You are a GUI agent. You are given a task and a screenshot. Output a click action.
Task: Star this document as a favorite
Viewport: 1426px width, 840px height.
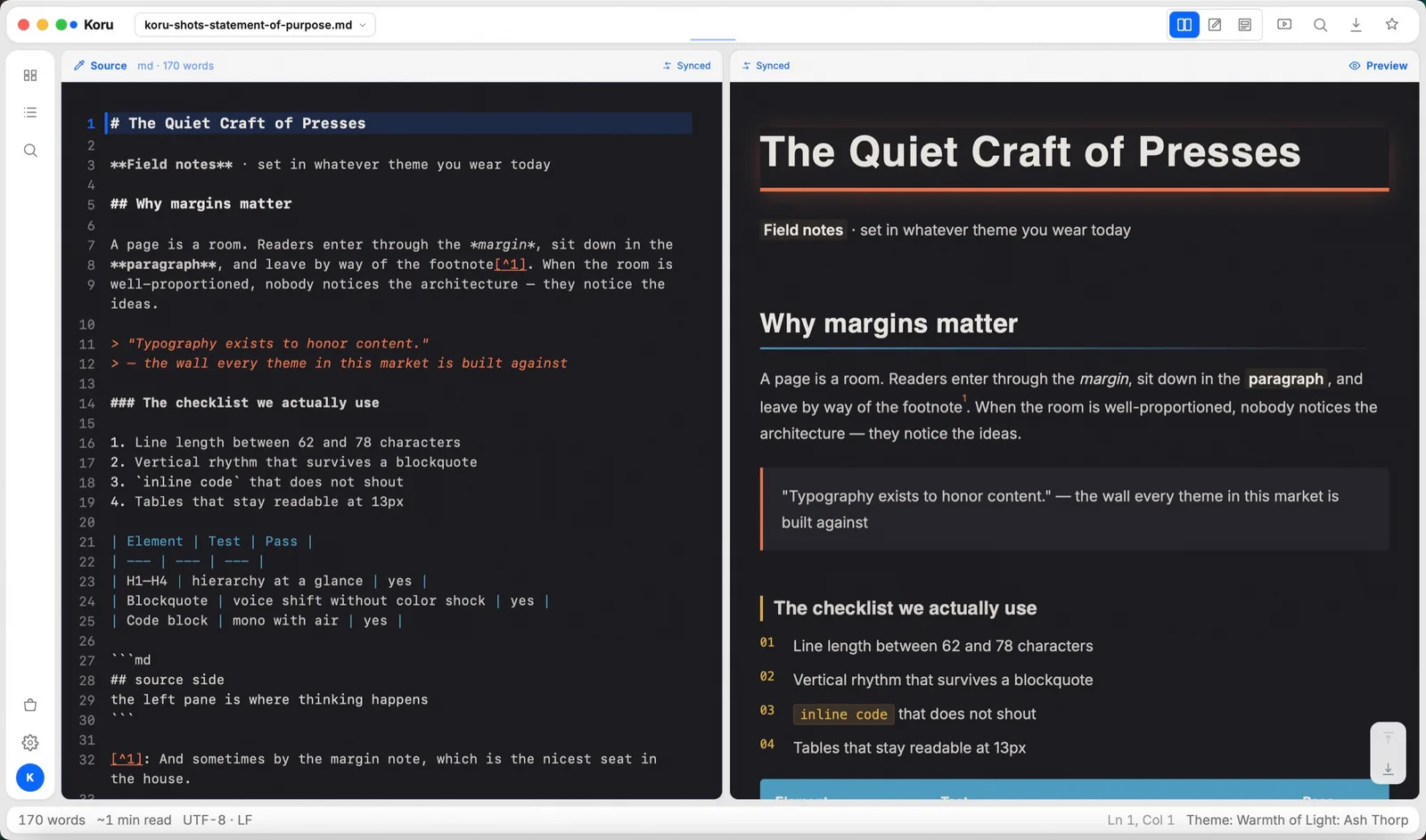tap(1392, 25)
